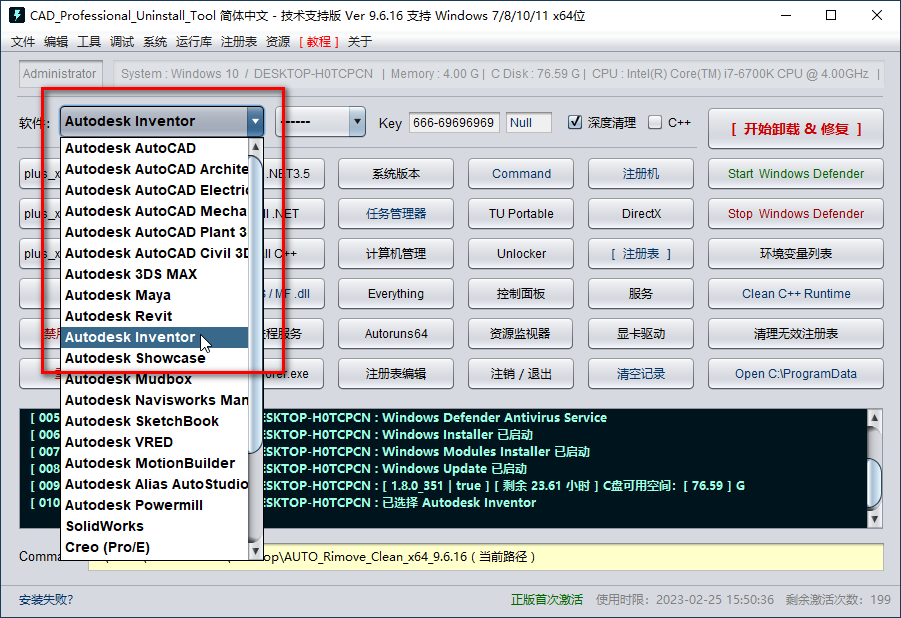Image resolution: width=901 pixels, height=618 pixels.
Task: Click the Key input field 666-69696969
Action: point(454,122)
